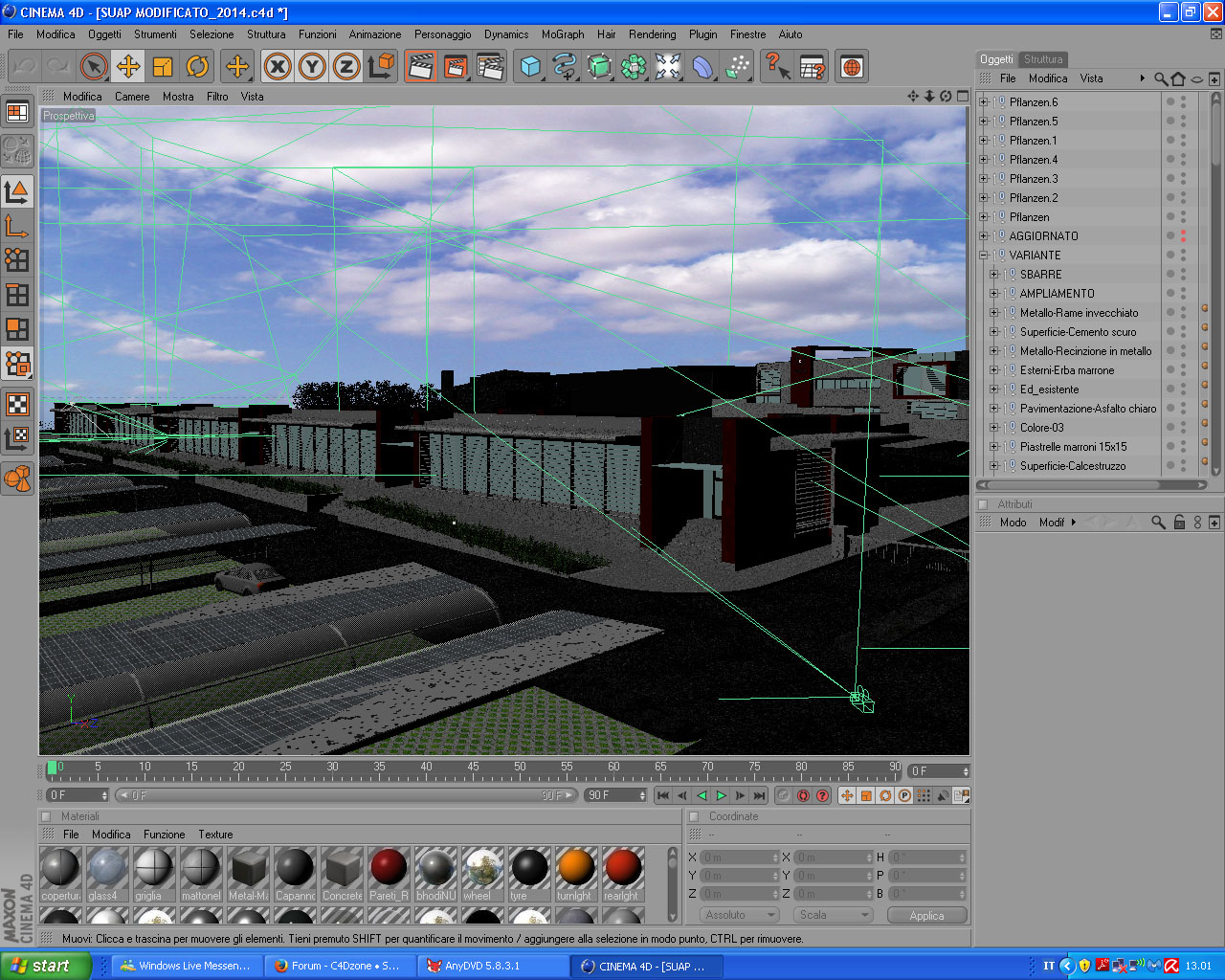Toggle the Z axis lock
The image size is (1225, 980).
point(346,66)
